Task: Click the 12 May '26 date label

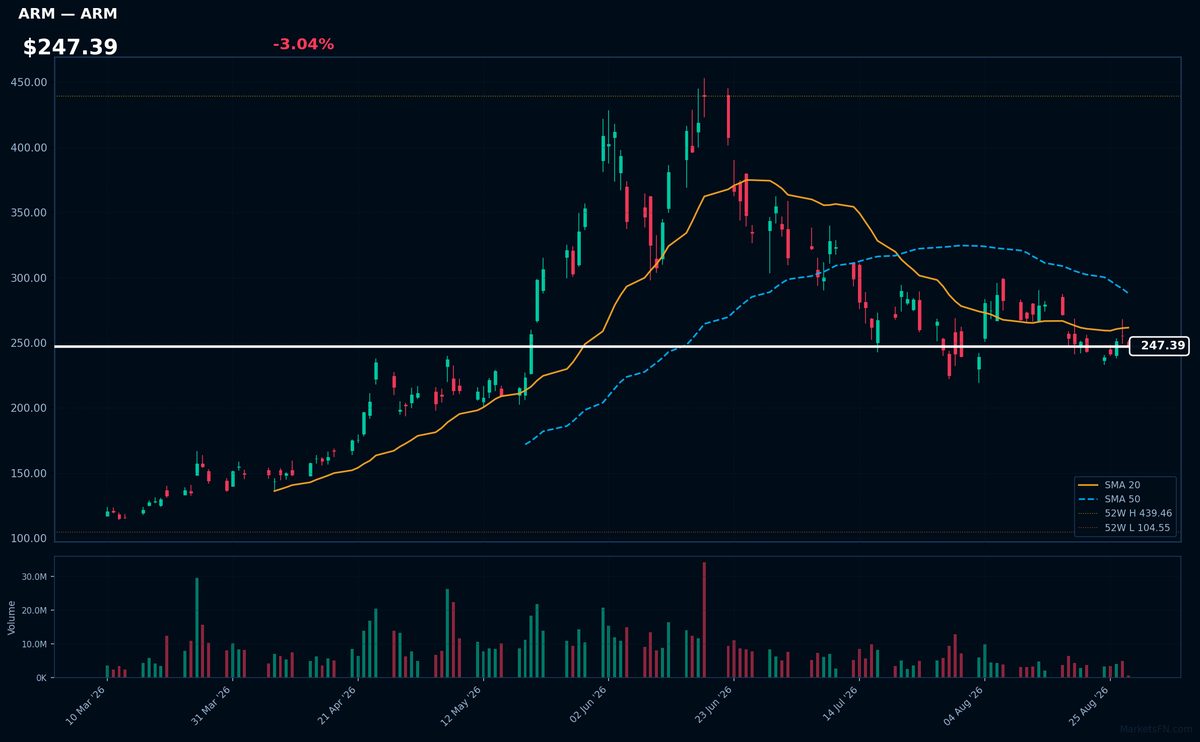Action: click(x=460, y=706)
